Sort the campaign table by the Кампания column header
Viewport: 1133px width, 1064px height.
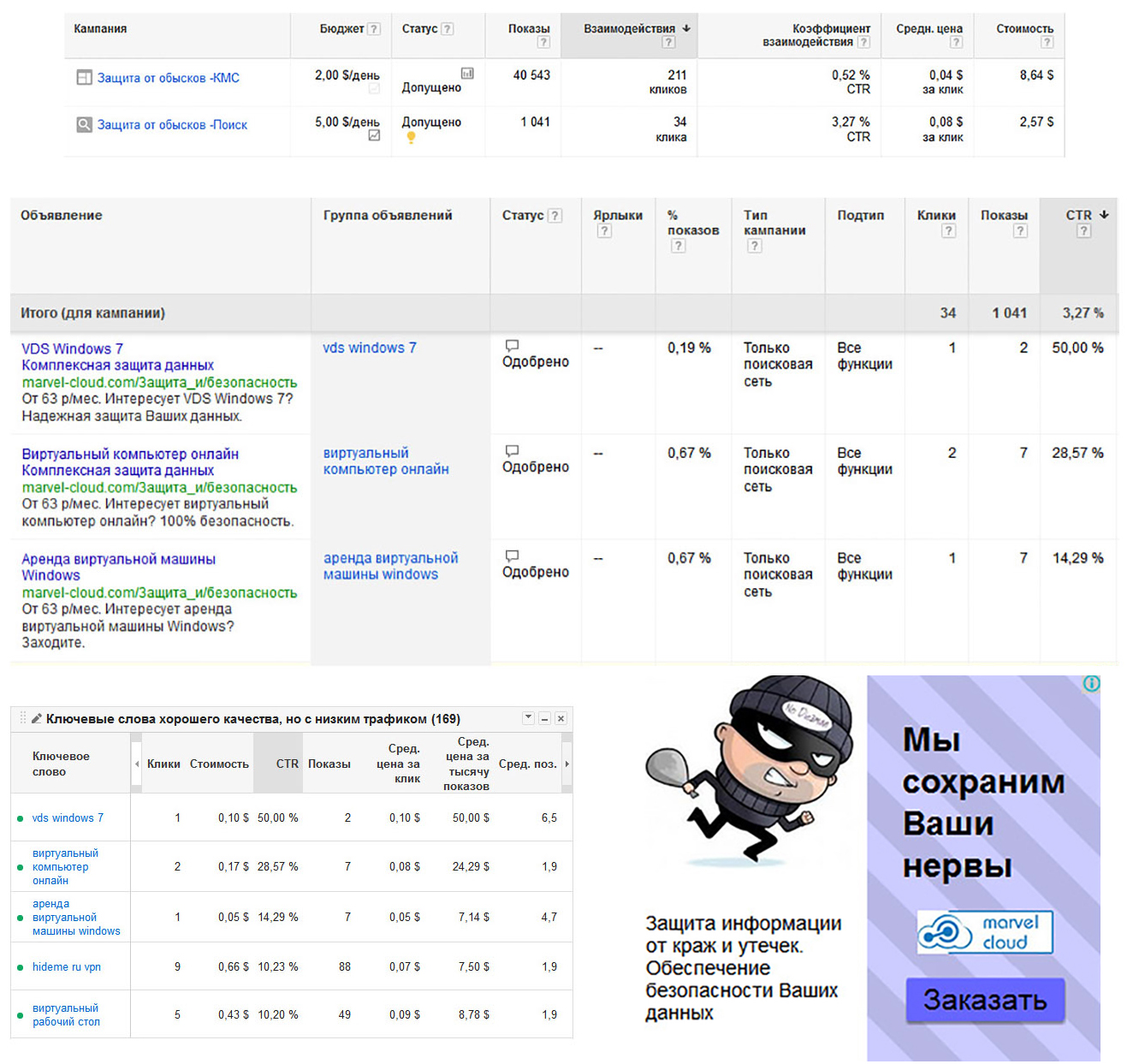click(x=100, y=29)
